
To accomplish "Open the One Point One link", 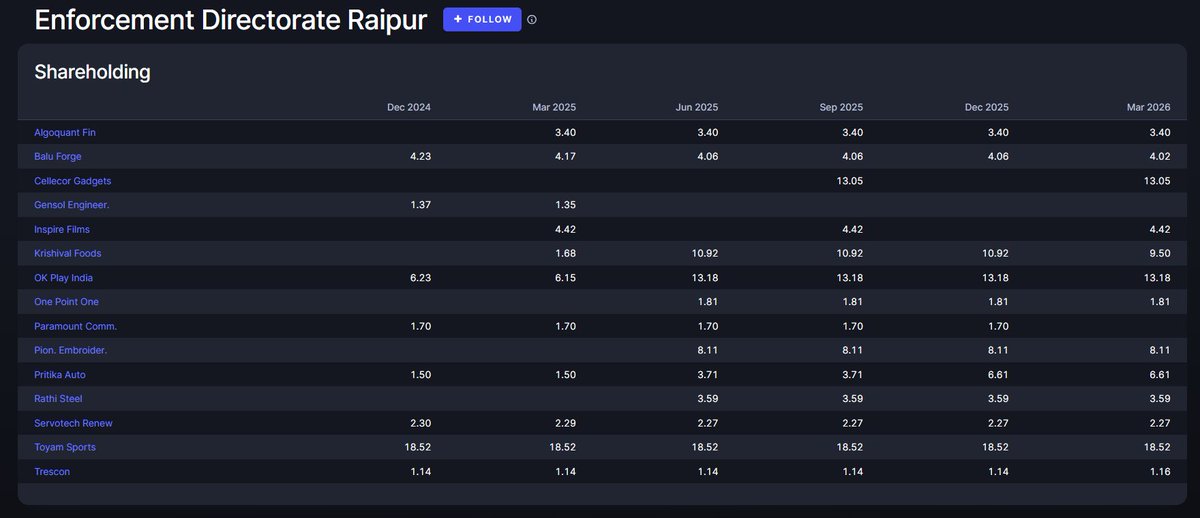I will pos(67,301).
